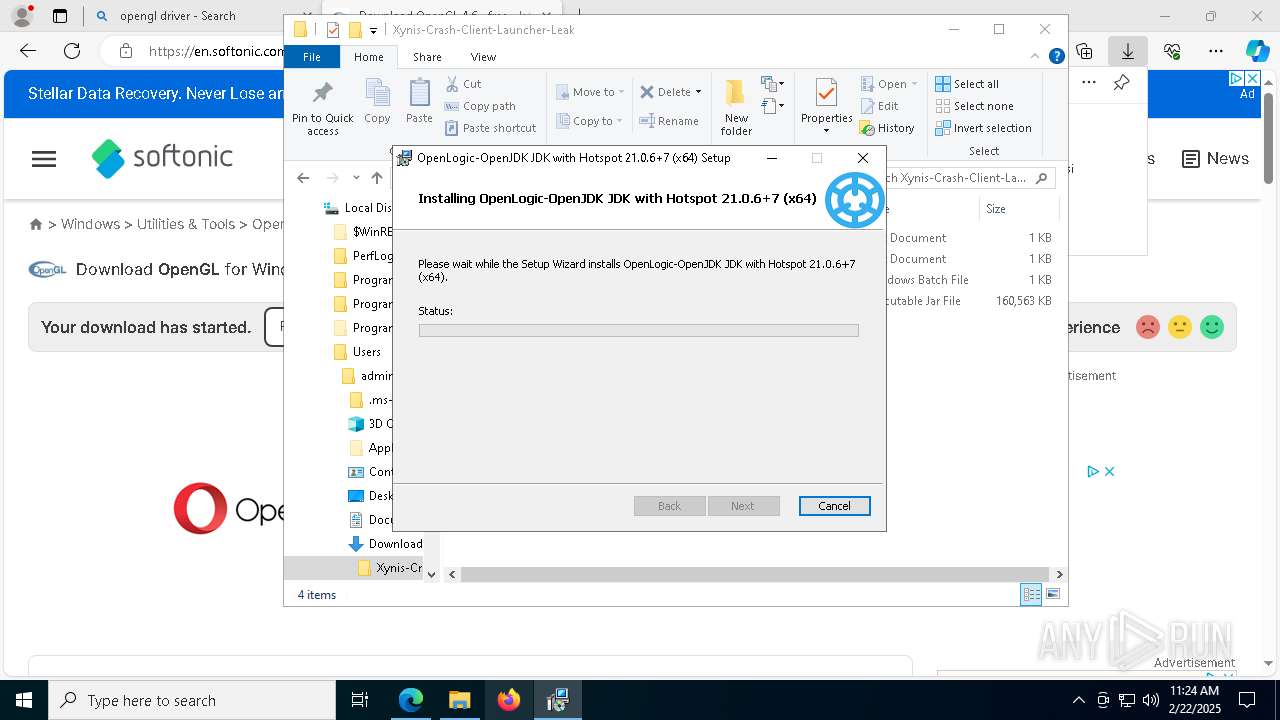Open the Open dropdown in ribbon
Screen dimensions: 1280x720
888,84
